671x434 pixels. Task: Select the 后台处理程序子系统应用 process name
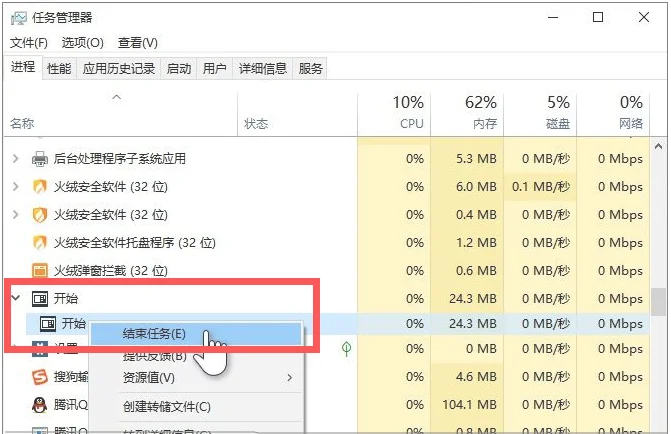coord(119,159)
